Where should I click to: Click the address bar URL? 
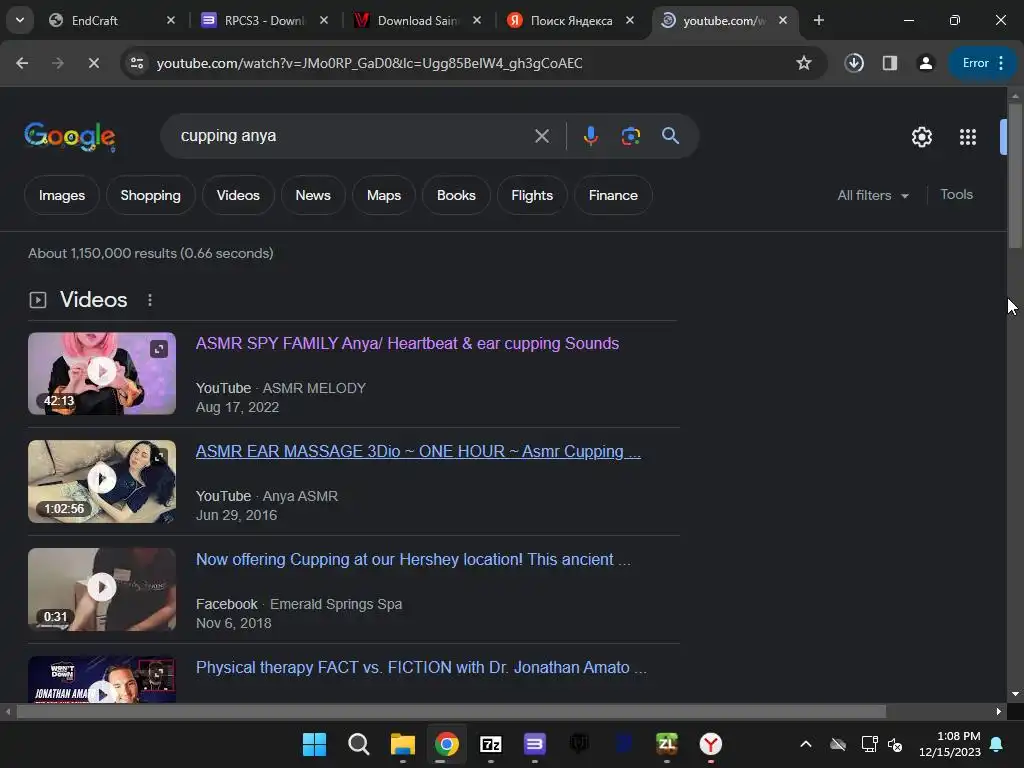pos(370,63)
